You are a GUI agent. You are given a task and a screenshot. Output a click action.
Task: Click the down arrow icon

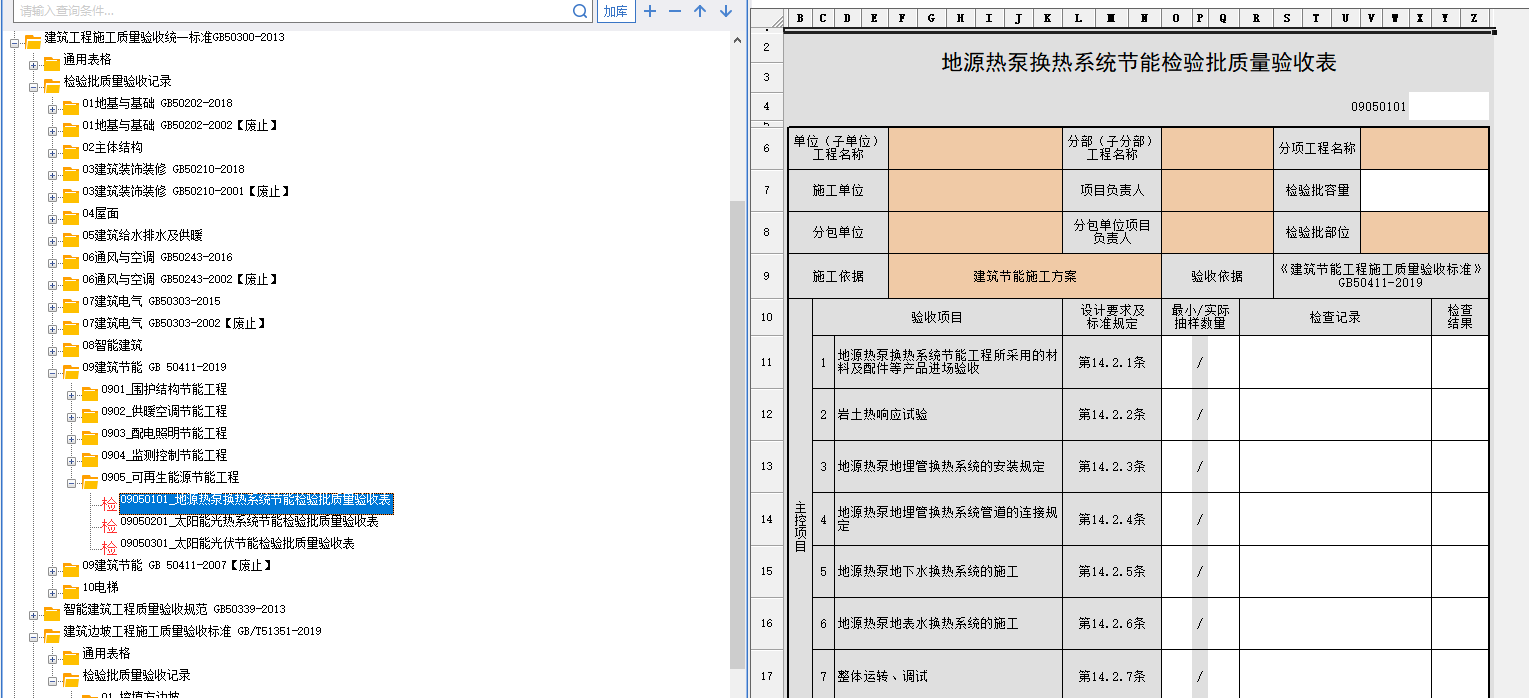(726, 11)
